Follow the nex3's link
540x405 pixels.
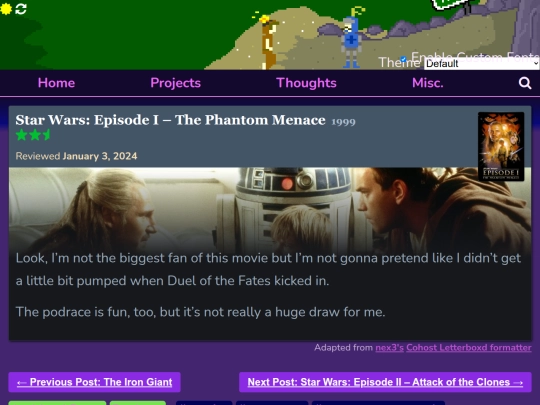tap(389, 348)
